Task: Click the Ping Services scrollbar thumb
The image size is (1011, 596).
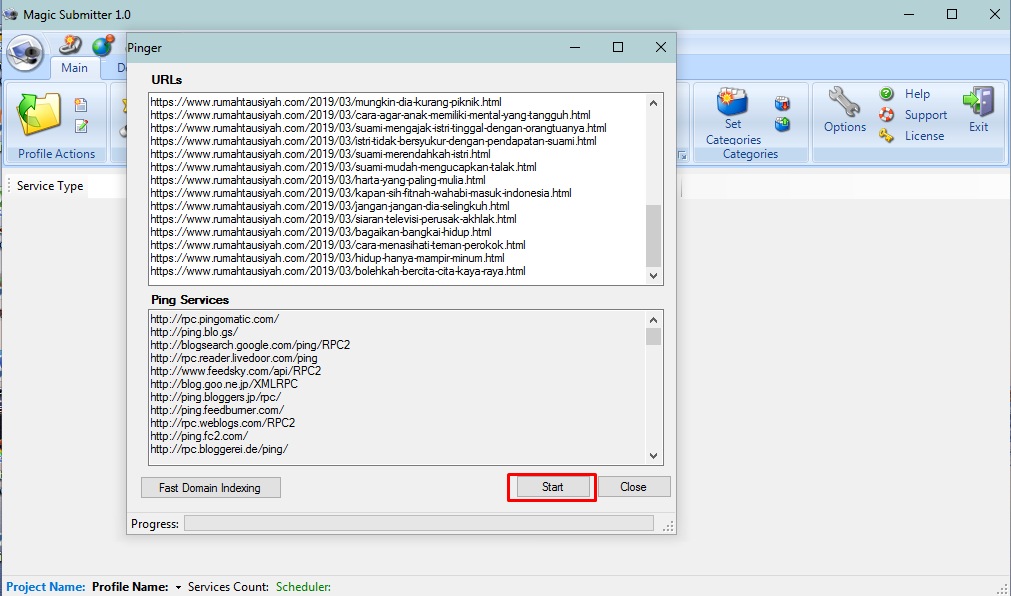Action: pos(654,337)
